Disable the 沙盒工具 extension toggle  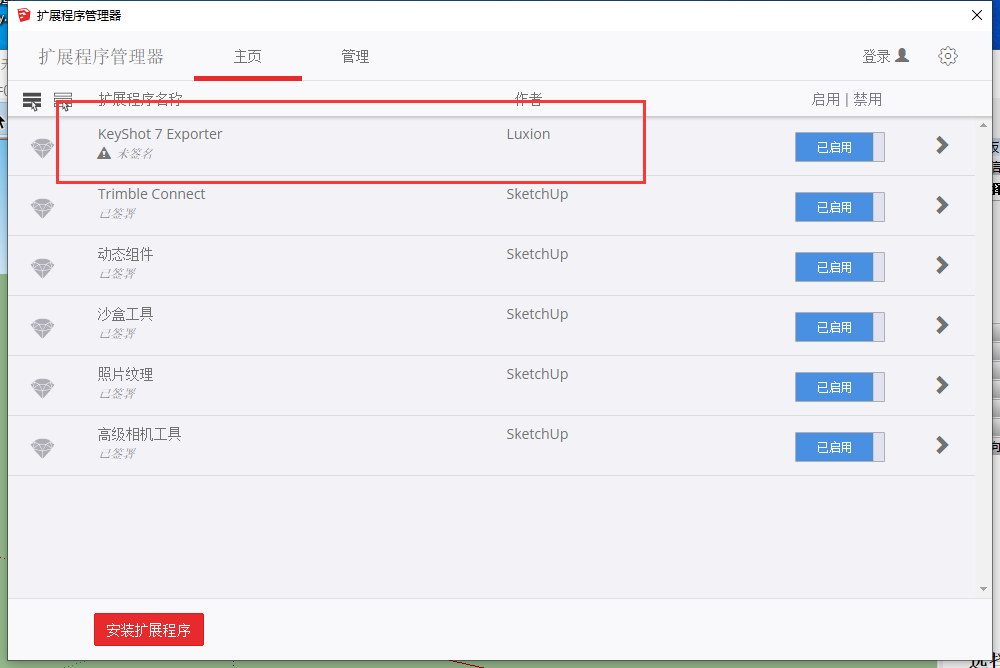click(x=839, y=327)
